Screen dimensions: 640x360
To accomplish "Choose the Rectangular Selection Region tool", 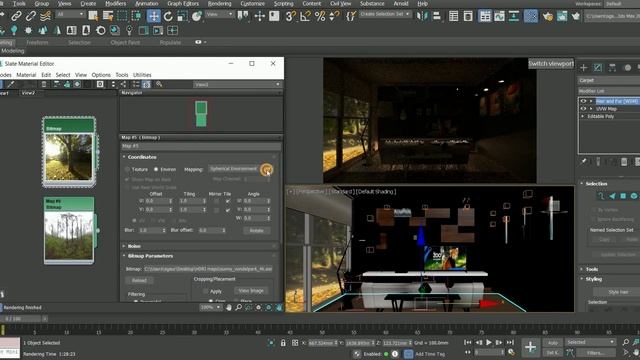I will (x=122, y=16).
